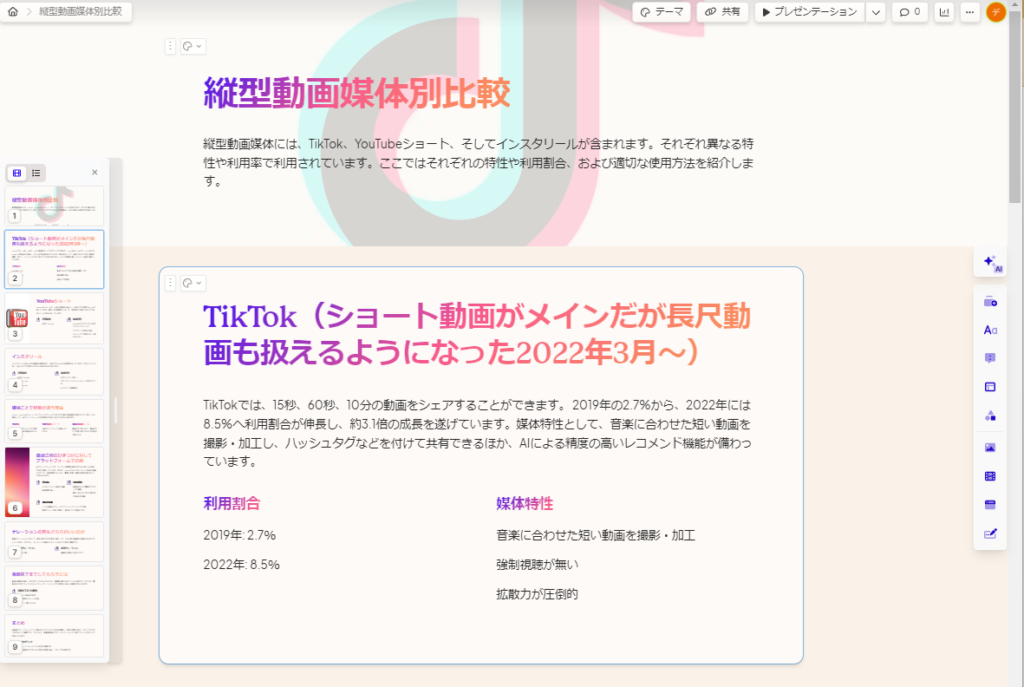Click the text 強制視聴が無い
The width and height of the screenshot is (1024, 687).
click(537, 565)
